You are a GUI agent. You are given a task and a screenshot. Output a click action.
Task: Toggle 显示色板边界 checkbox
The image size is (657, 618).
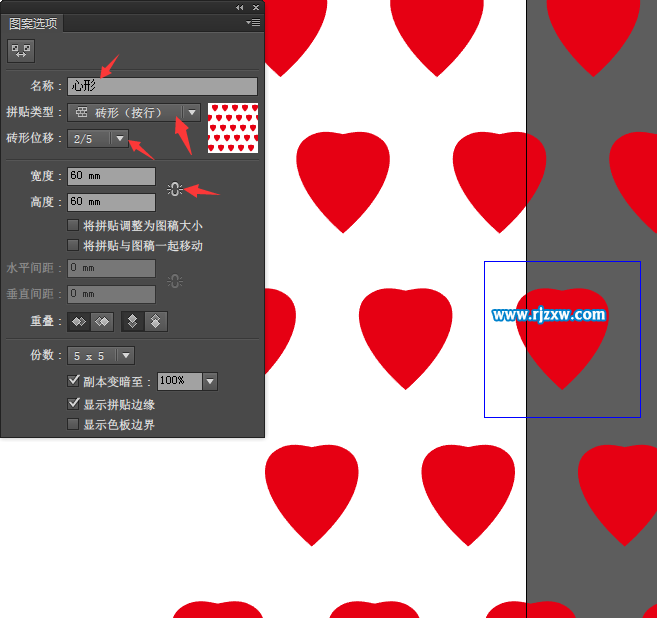[73, 425]
